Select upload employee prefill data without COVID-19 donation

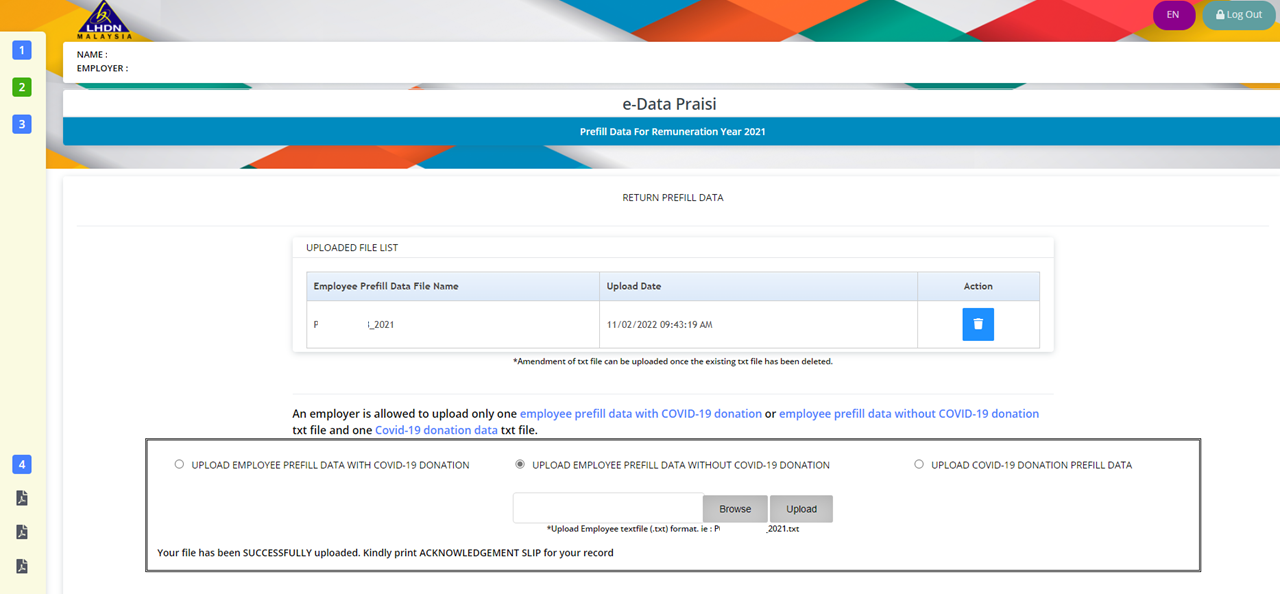coord(520,464)
